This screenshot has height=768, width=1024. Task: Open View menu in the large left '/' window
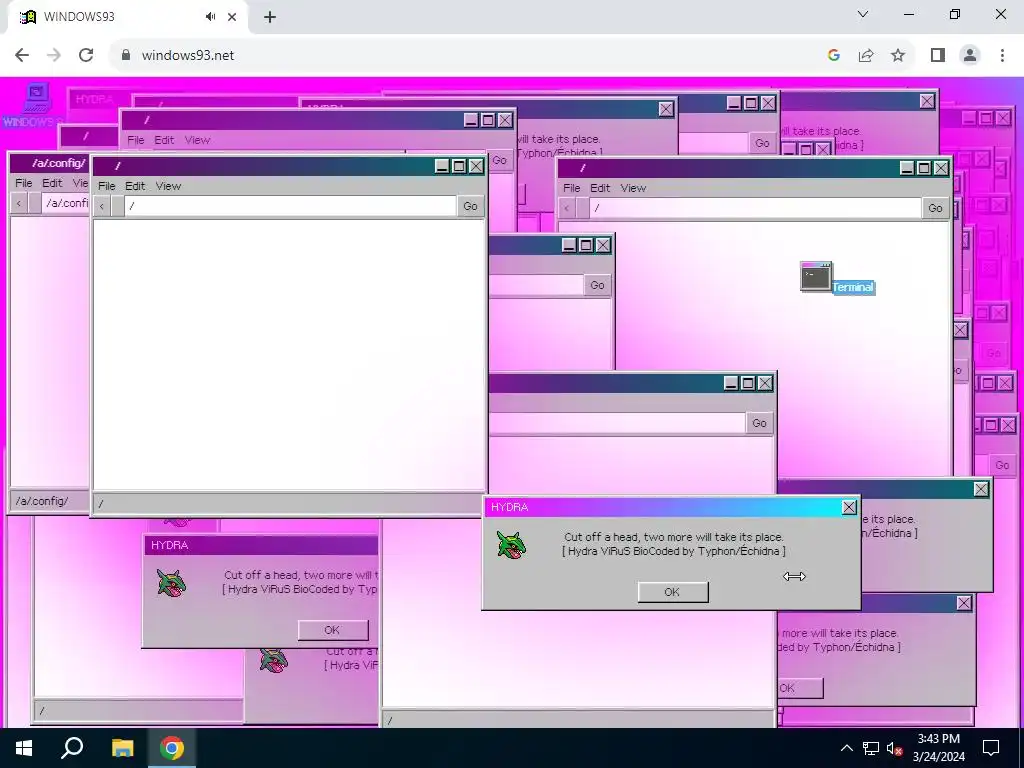168,186
